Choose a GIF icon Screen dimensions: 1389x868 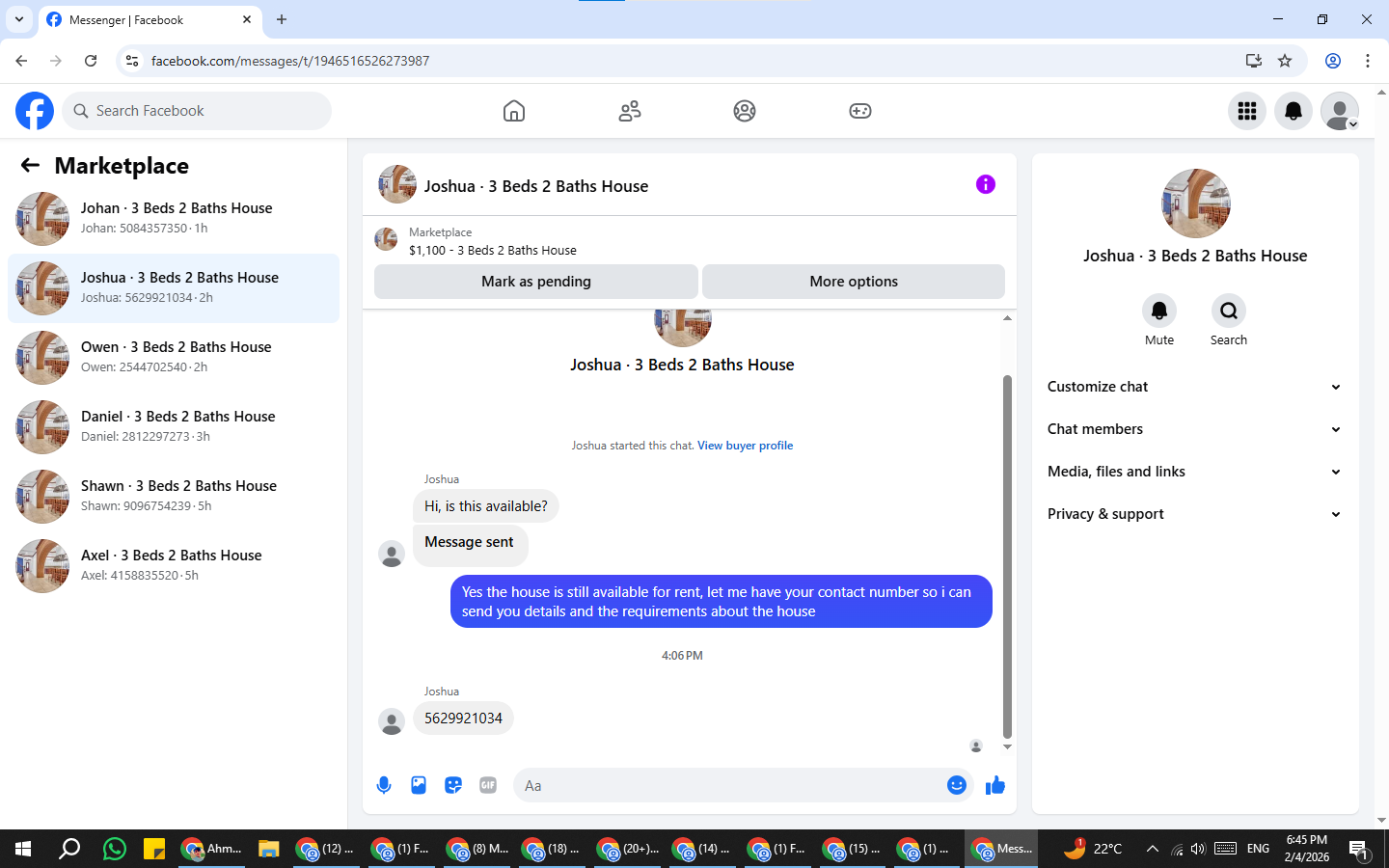click(x=488, y=785)
